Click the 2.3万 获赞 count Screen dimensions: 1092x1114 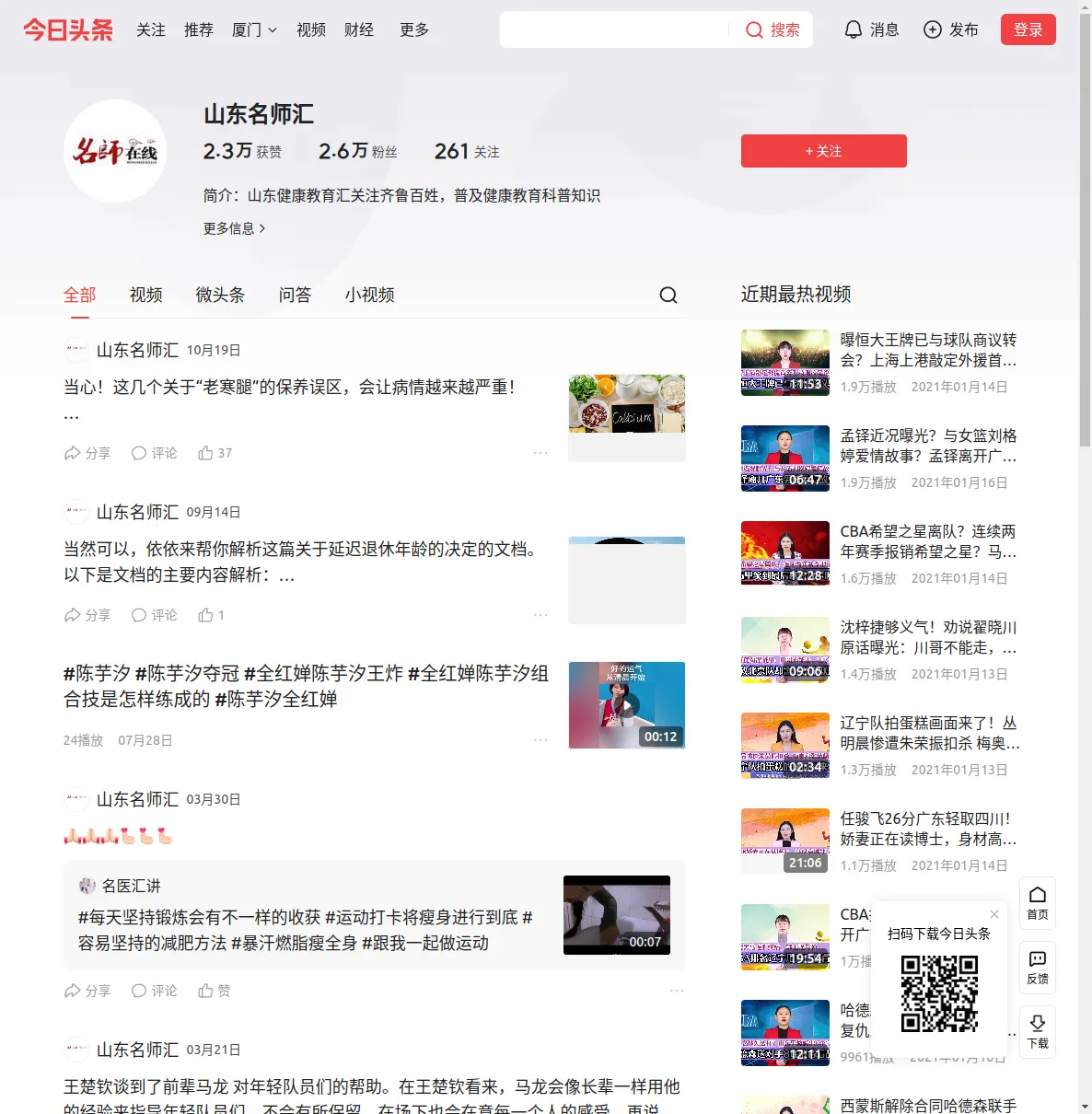(x=242, y=151)
